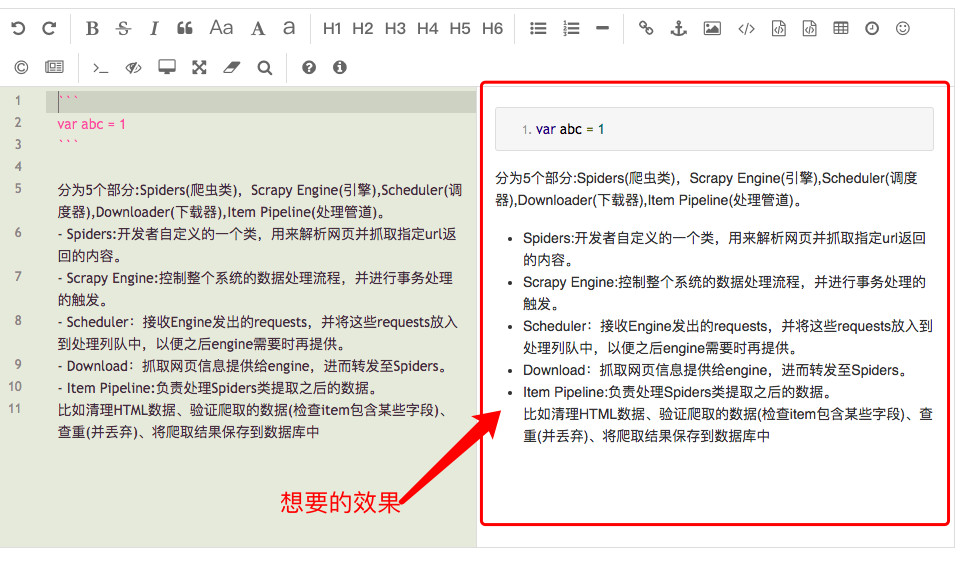Screen dimensions: 970x573
Task: Insert page break with newspaper icon
Action: pos(54,66)
